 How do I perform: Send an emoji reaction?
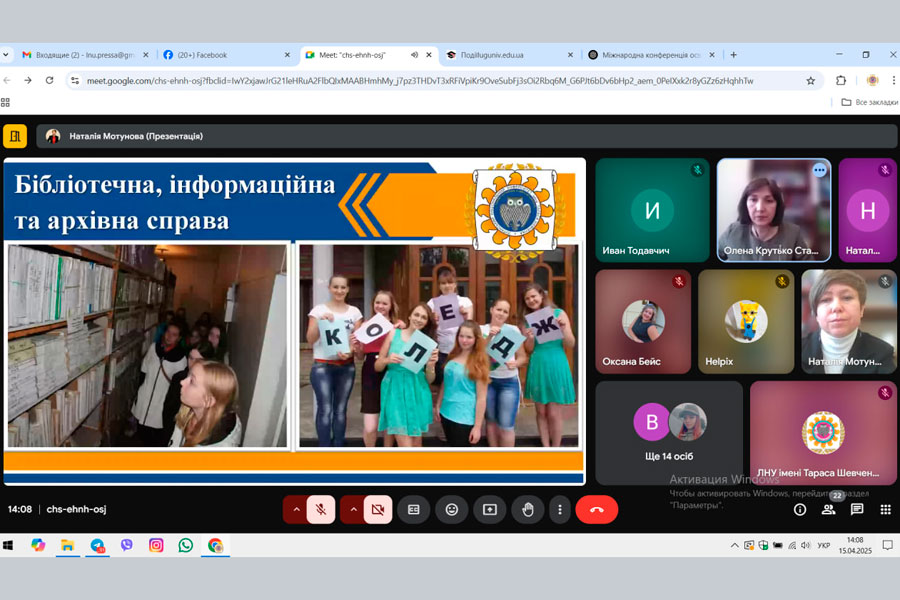click(x=451, y=509)
